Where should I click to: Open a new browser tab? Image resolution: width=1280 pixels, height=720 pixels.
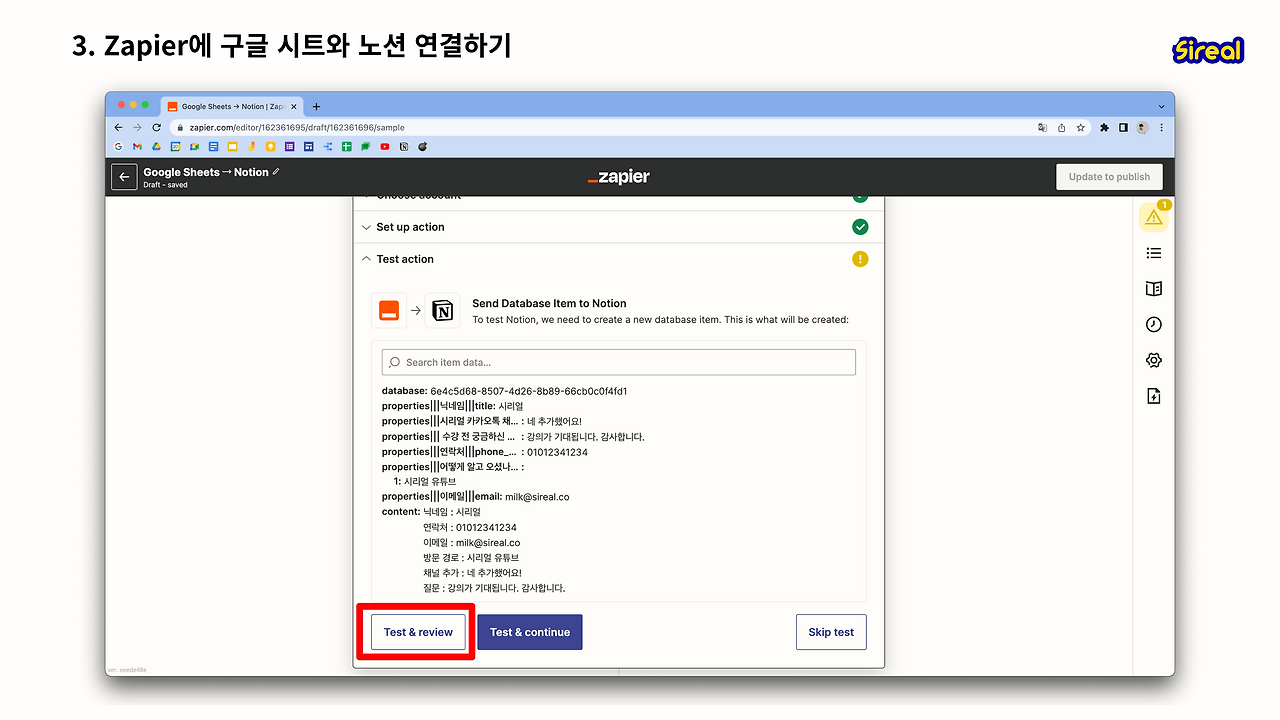pos(317,106)
